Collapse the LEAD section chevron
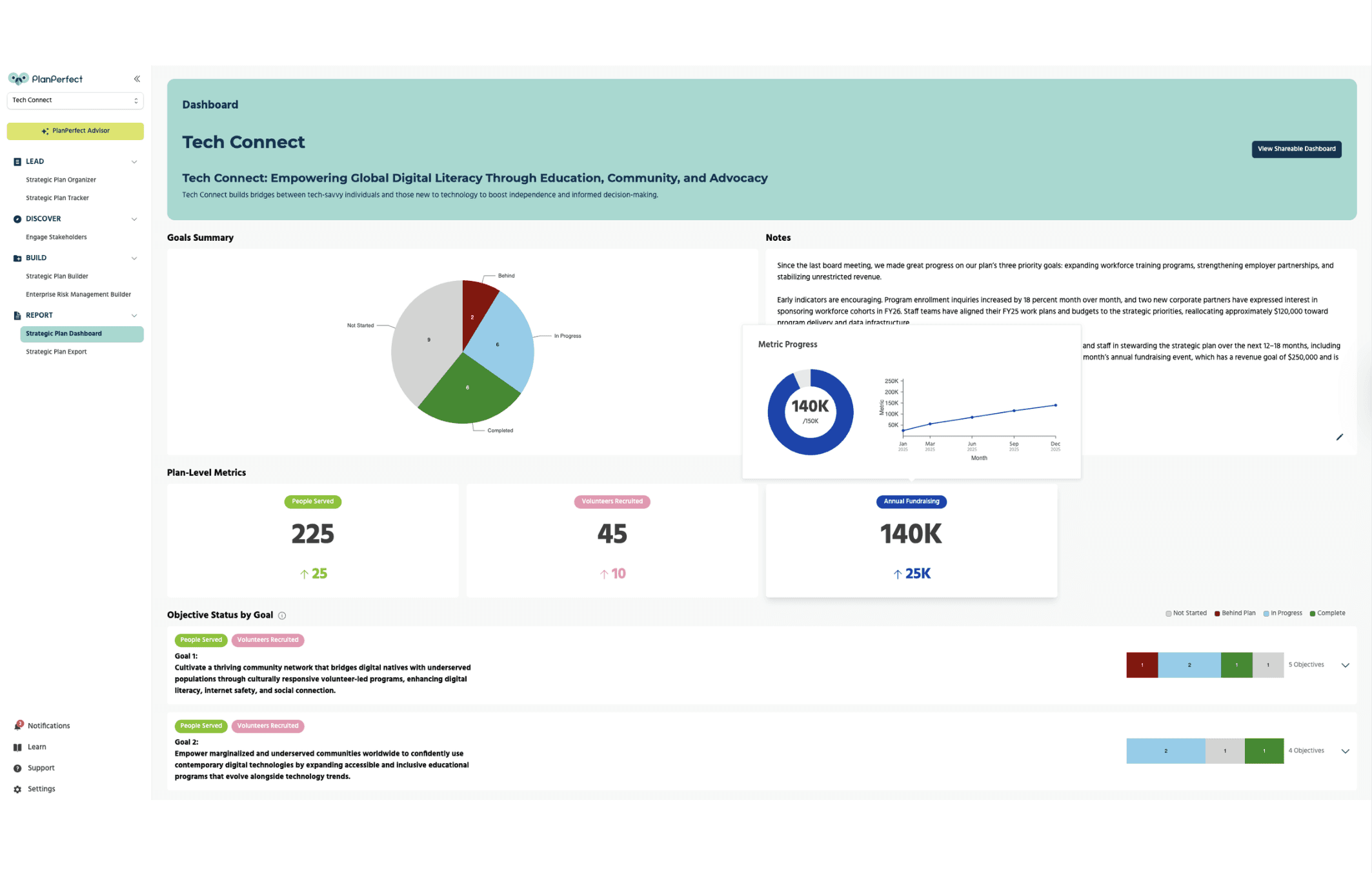The image size is (1372, 873). (134, 162)
